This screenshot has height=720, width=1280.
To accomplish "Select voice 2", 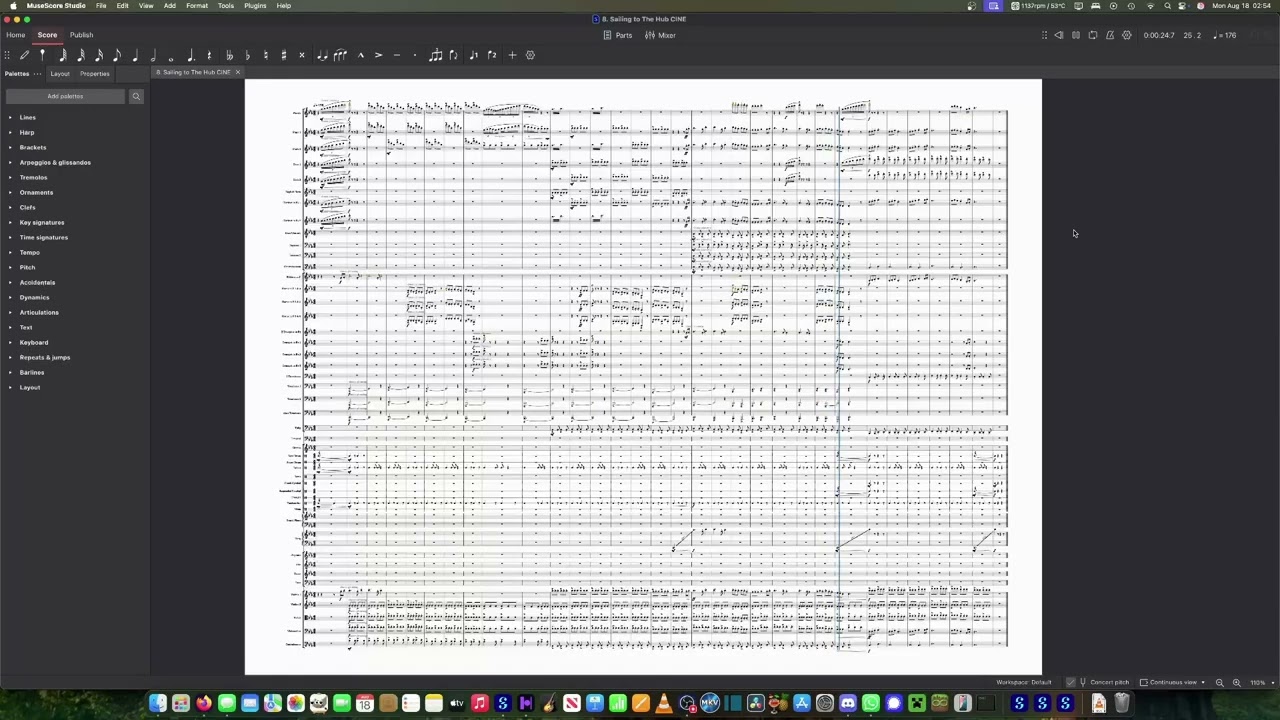I will click(x=491, y=55).
